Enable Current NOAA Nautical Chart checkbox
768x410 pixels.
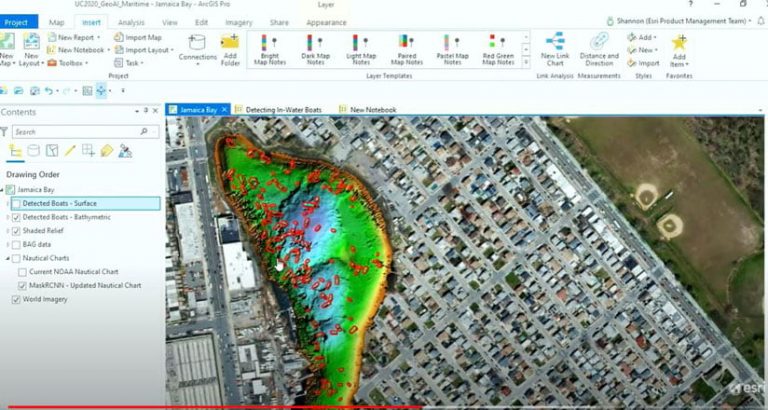[x=23, y=272]
